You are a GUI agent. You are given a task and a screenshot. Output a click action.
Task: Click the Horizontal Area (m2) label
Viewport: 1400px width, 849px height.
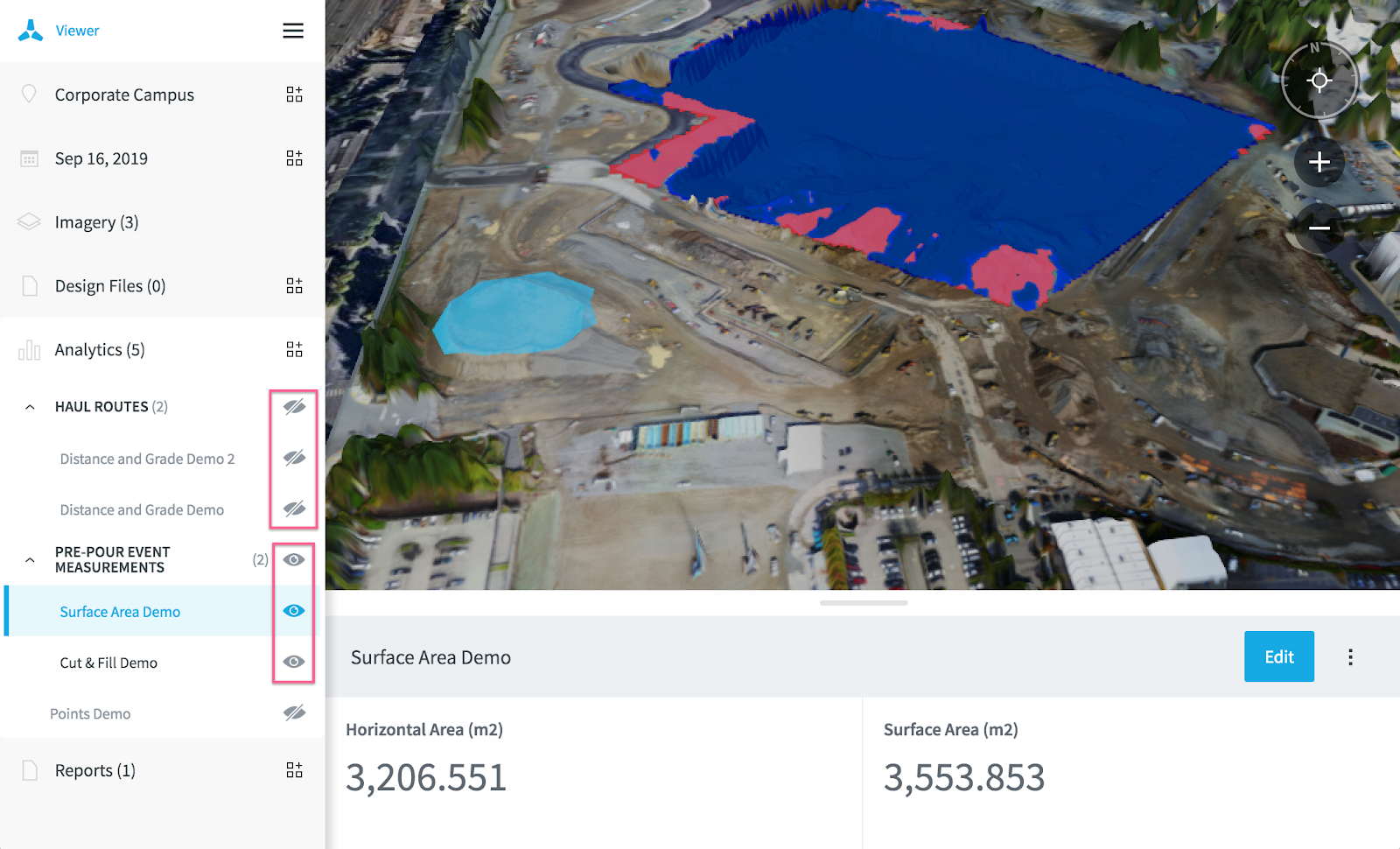pyautogui.click(x=424, y=729)
